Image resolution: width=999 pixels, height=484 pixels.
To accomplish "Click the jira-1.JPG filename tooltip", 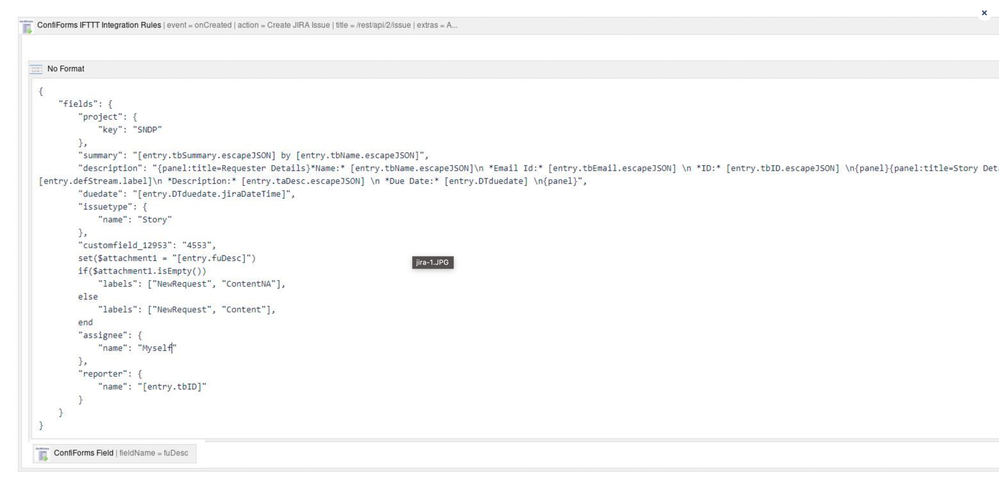I will pyautogui.click(x=433, y=262).
